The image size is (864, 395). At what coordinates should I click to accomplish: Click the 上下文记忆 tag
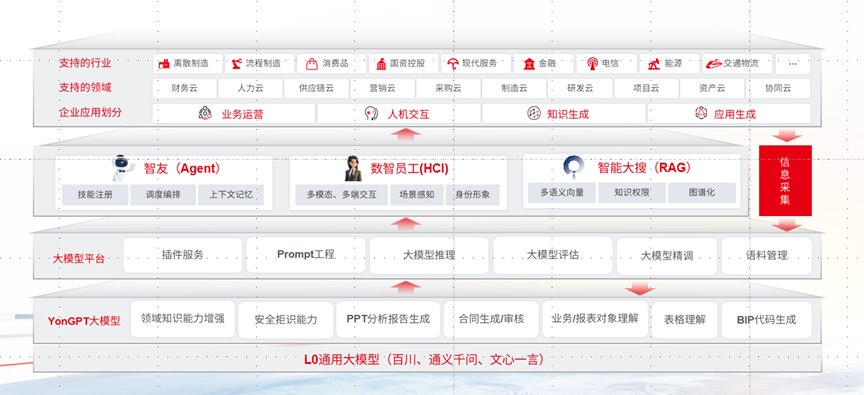click(231, 194)
